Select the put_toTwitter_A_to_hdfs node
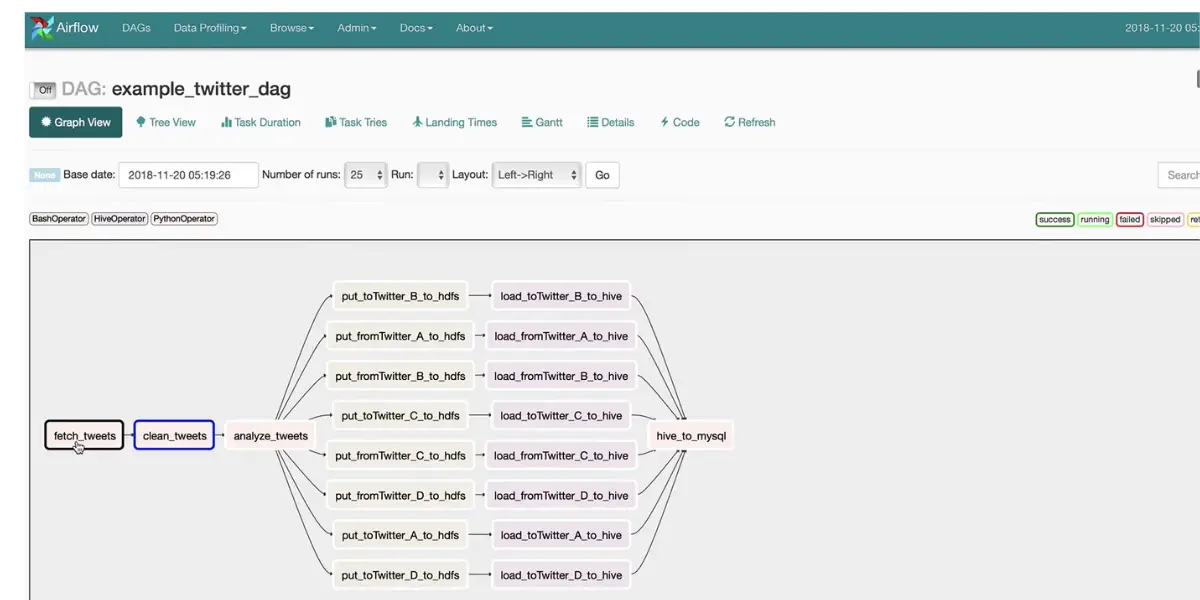The image size is (1200, 600). (400, 535)
